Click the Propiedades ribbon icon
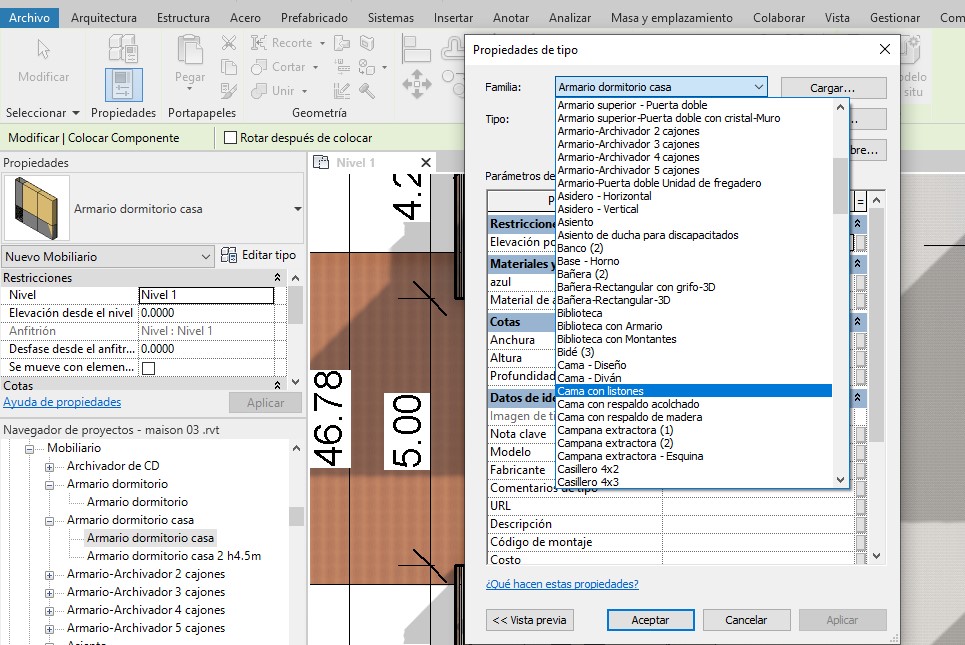The width and height of the screenshot is (965, 645). (123, 84)
